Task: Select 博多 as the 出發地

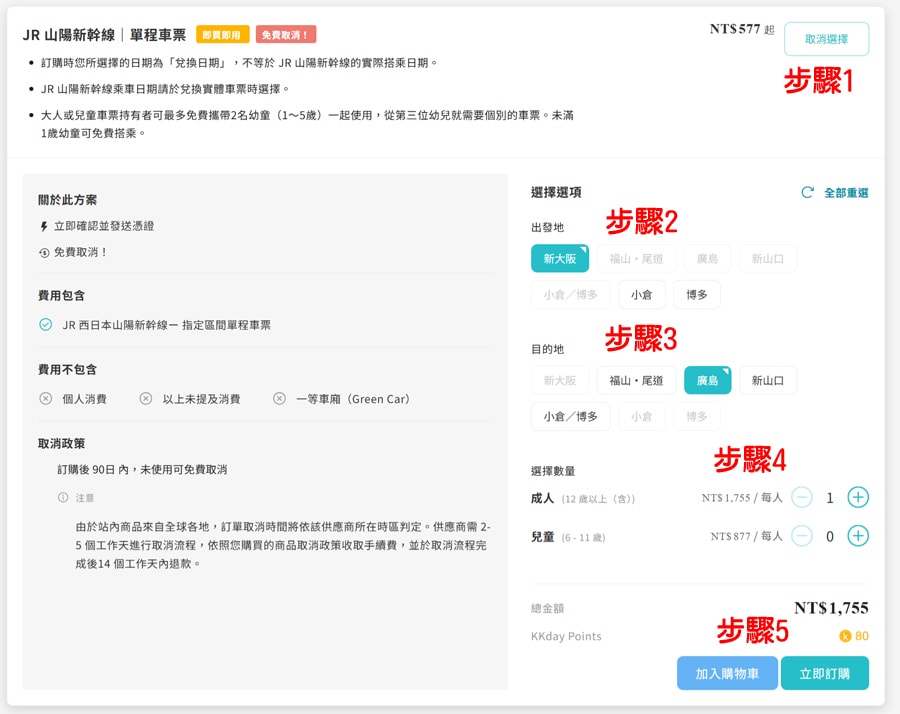Action: [x=696, y=294]
